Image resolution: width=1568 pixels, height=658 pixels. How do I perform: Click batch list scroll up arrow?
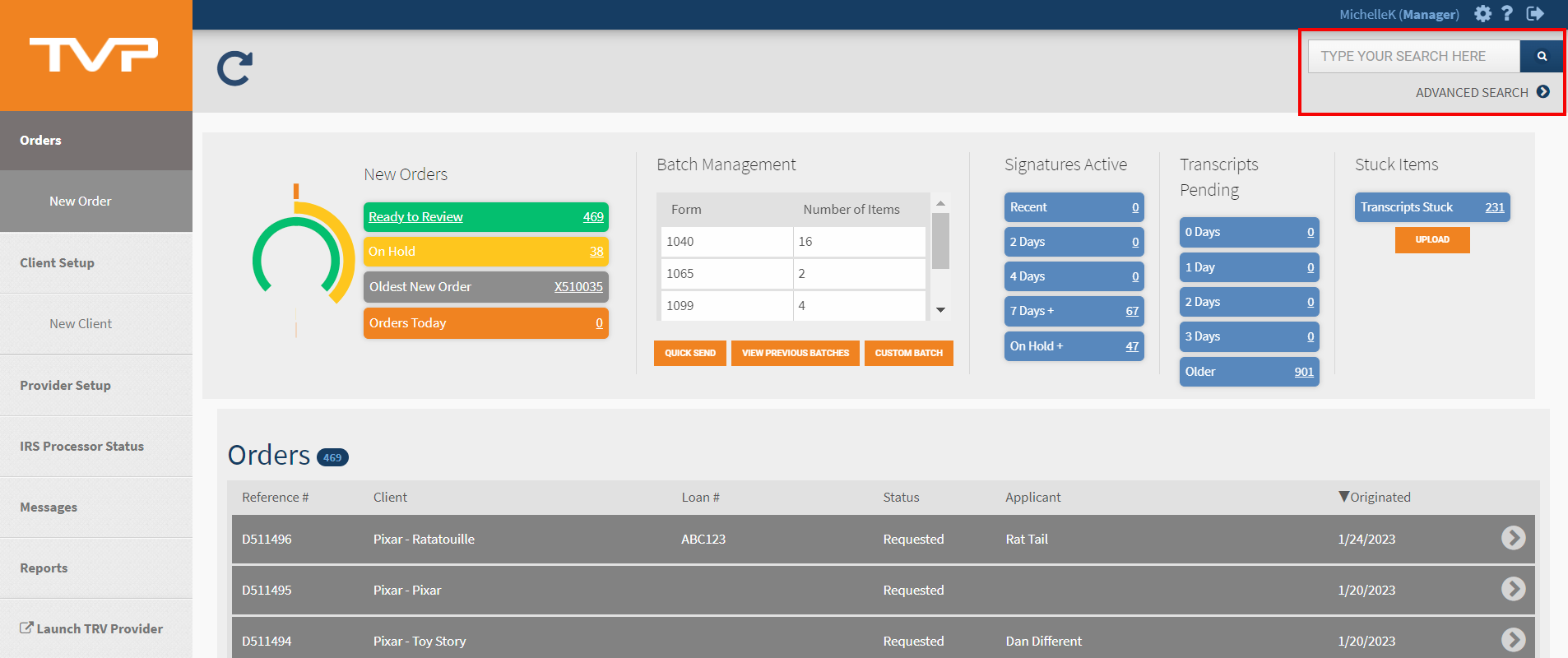[941, 203]
